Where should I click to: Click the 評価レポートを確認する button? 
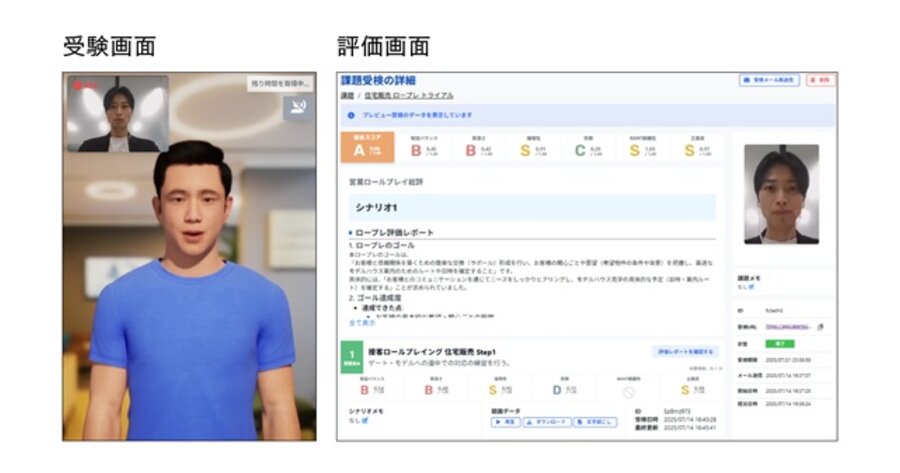coord(685,351)
